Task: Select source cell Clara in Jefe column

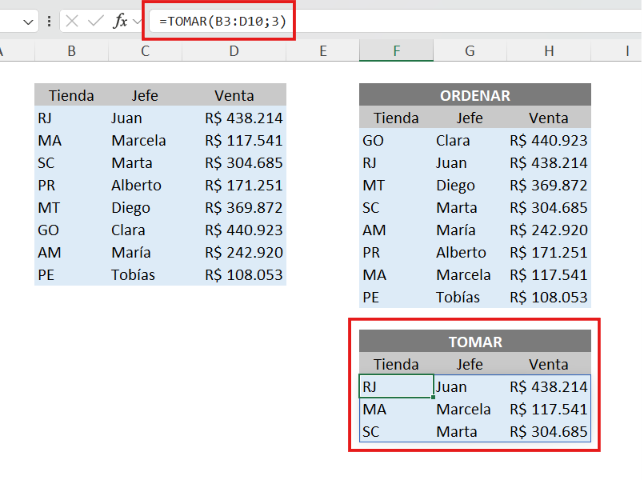Action: (x=145, y=230)
